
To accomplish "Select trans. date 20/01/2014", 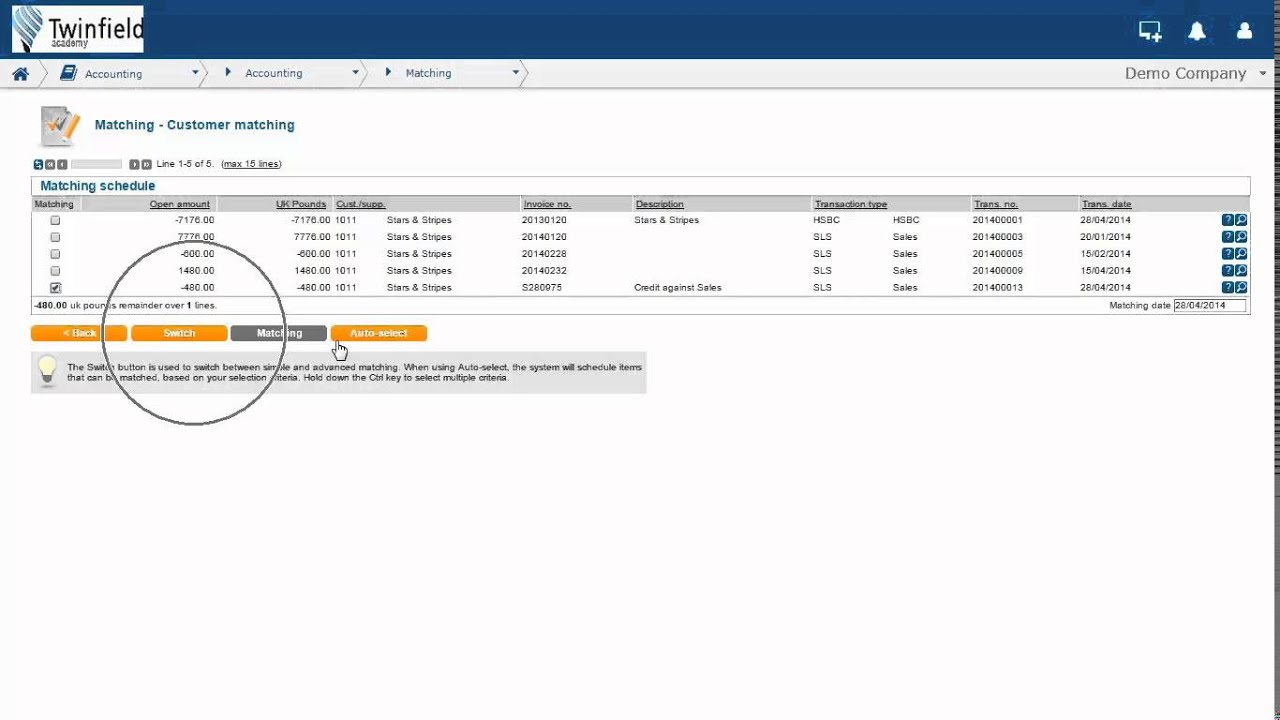I will click(1105, 237).
